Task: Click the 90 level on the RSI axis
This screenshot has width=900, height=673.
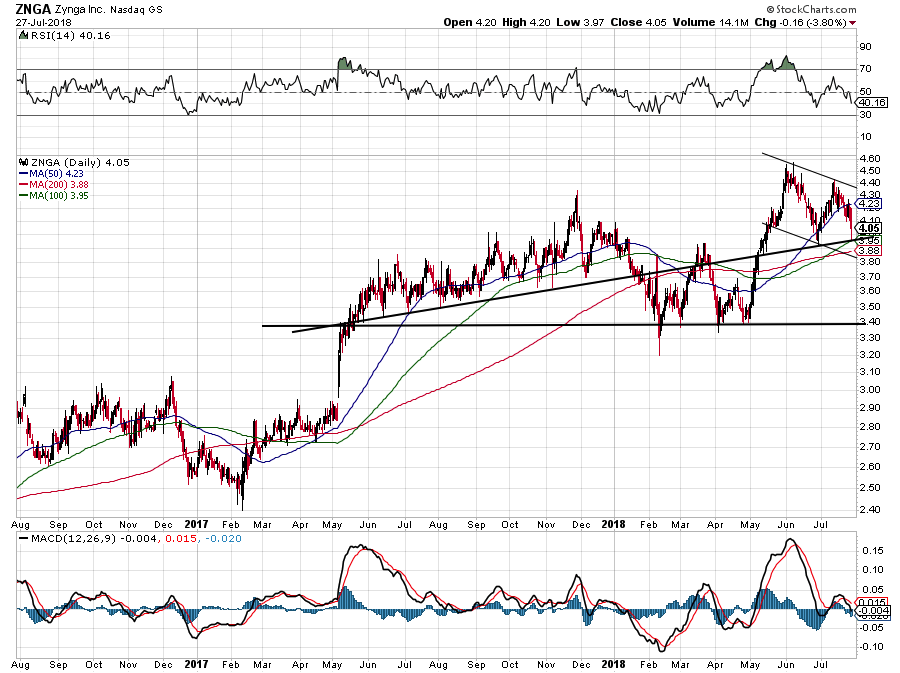Action: (x=865, y=47)
